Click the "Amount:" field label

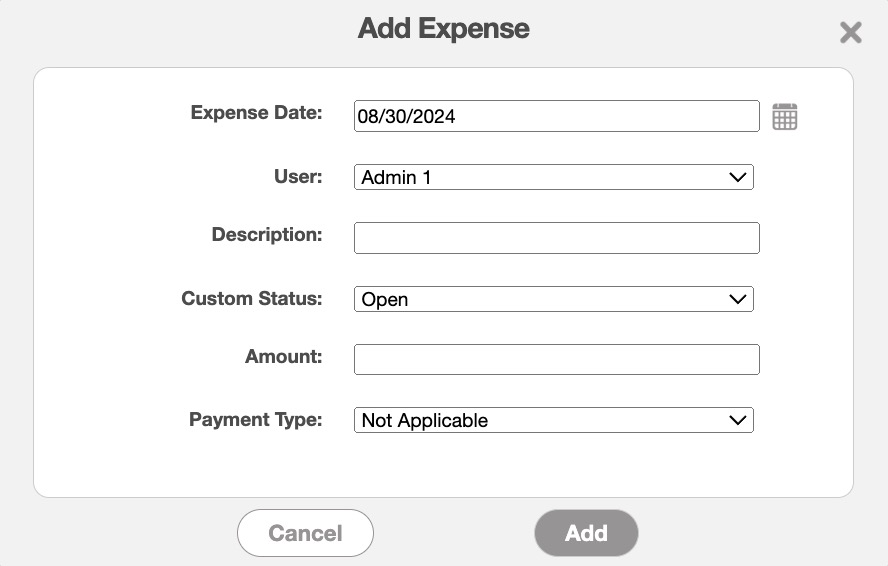click(283, 357)
